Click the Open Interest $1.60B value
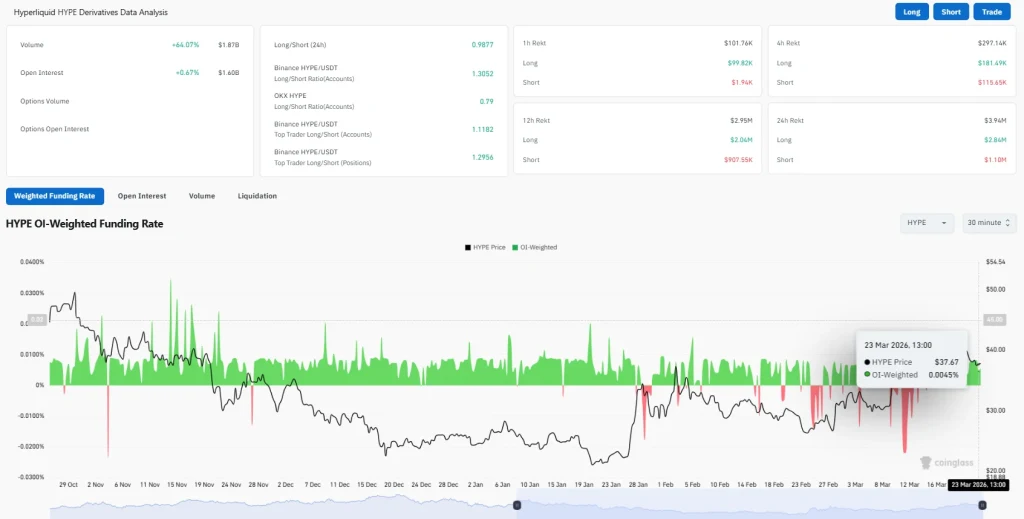The width and height of the screenshot is (1024, 519). pyautogui.click(x=229, y=72)
